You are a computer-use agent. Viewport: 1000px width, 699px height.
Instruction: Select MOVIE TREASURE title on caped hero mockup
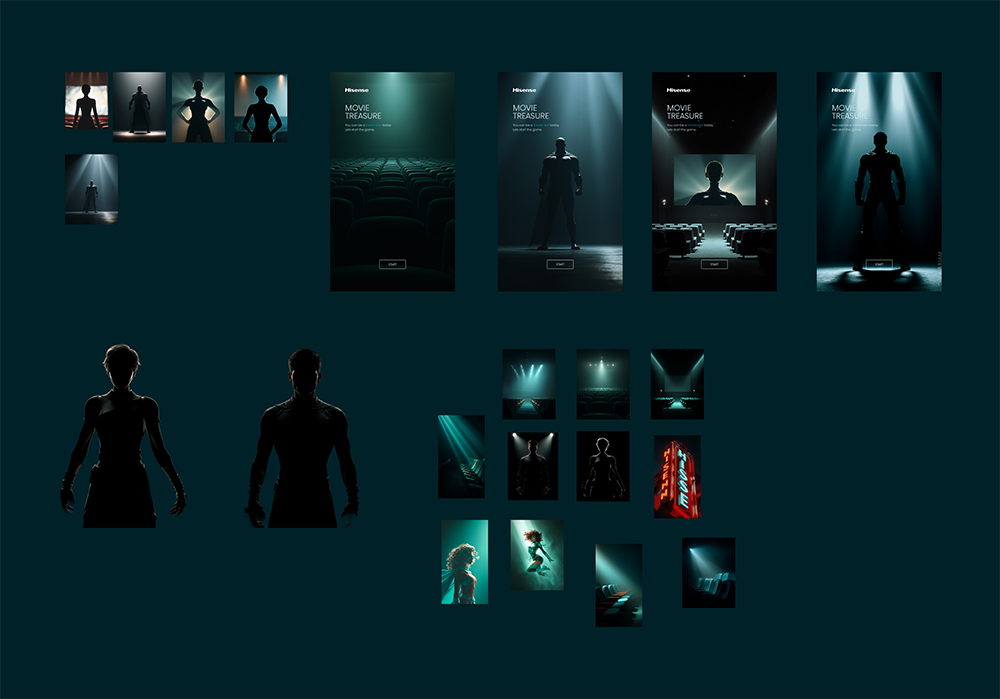[526, 112]
